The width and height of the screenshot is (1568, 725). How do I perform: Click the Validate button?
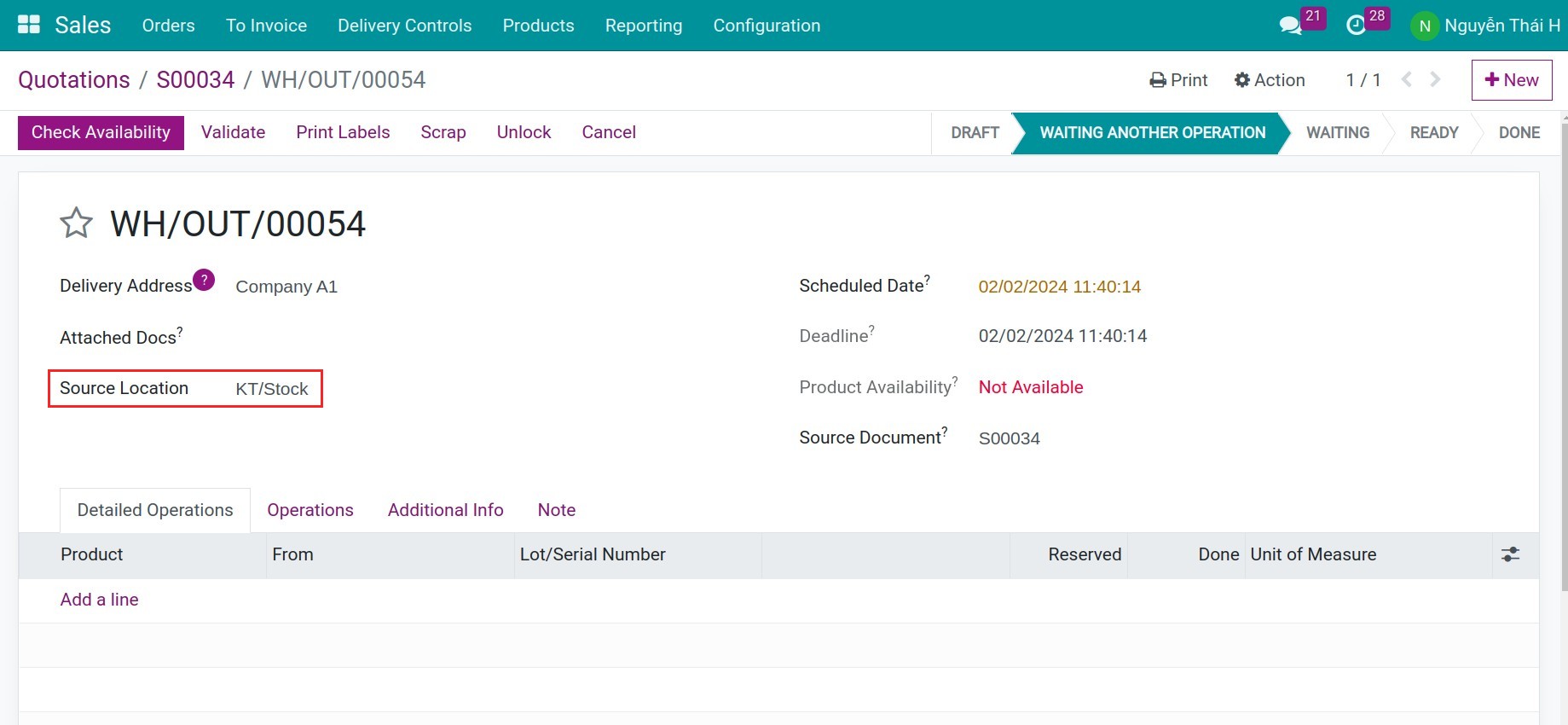pos(233,132)
